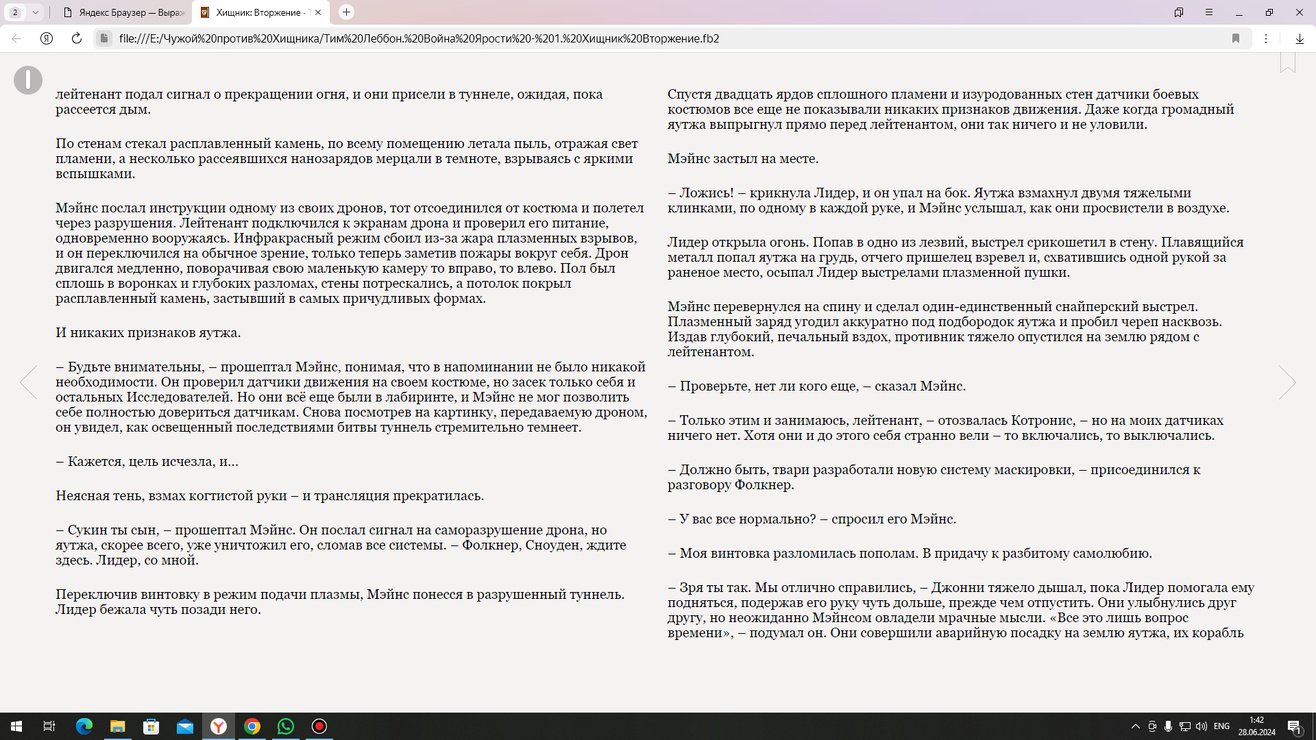The width and height of the screenshot is (1316, 740).
Task: Open the browser hamburger main menu
Action: point(1208,12)
